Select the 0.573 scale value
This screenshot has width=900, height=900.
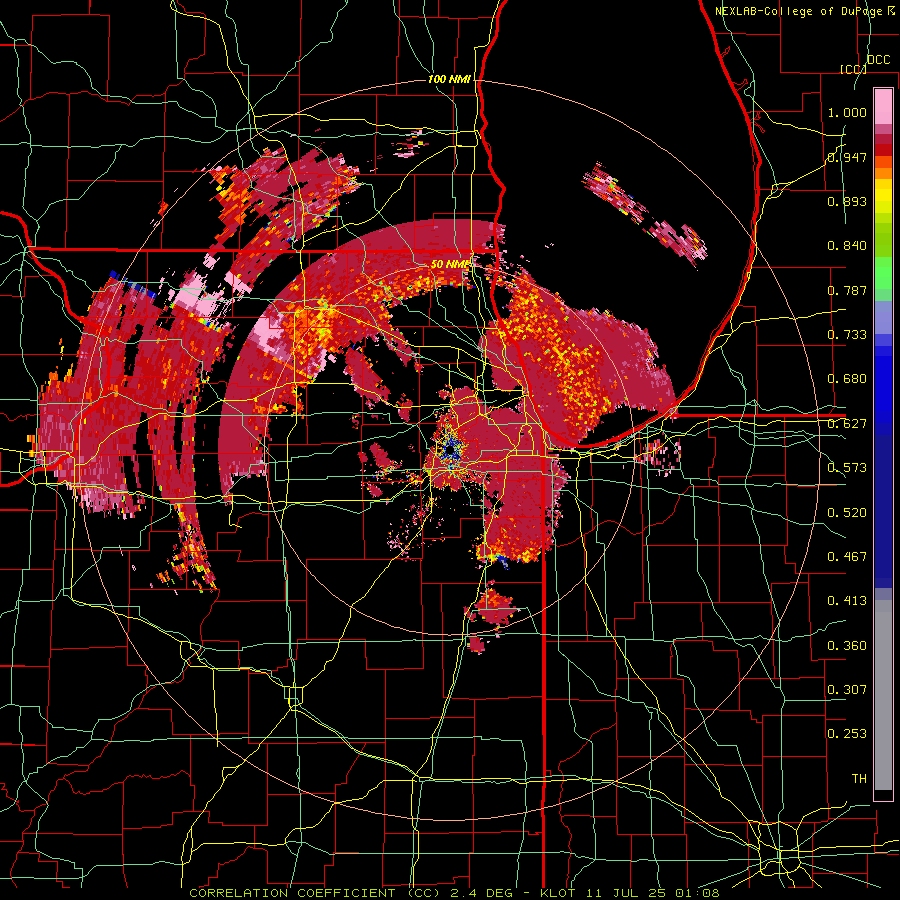[847, 468]
